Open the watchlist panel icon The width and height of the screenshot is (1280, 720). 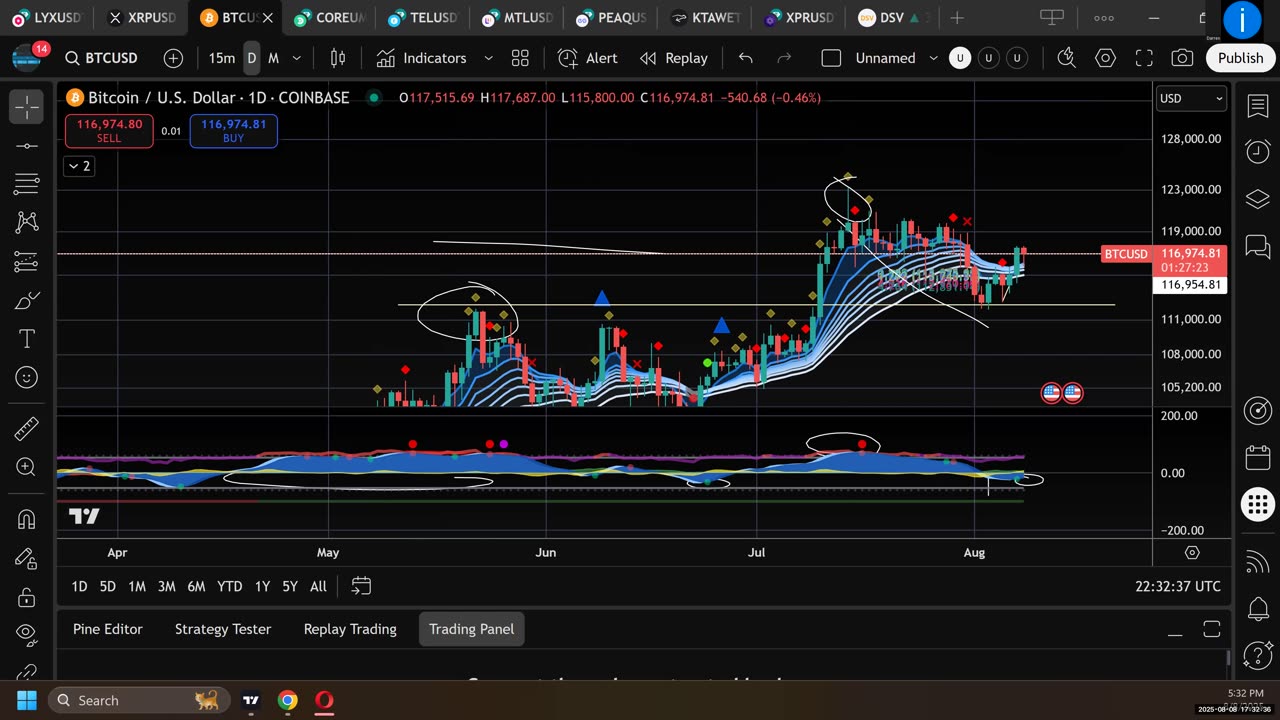1258,107
